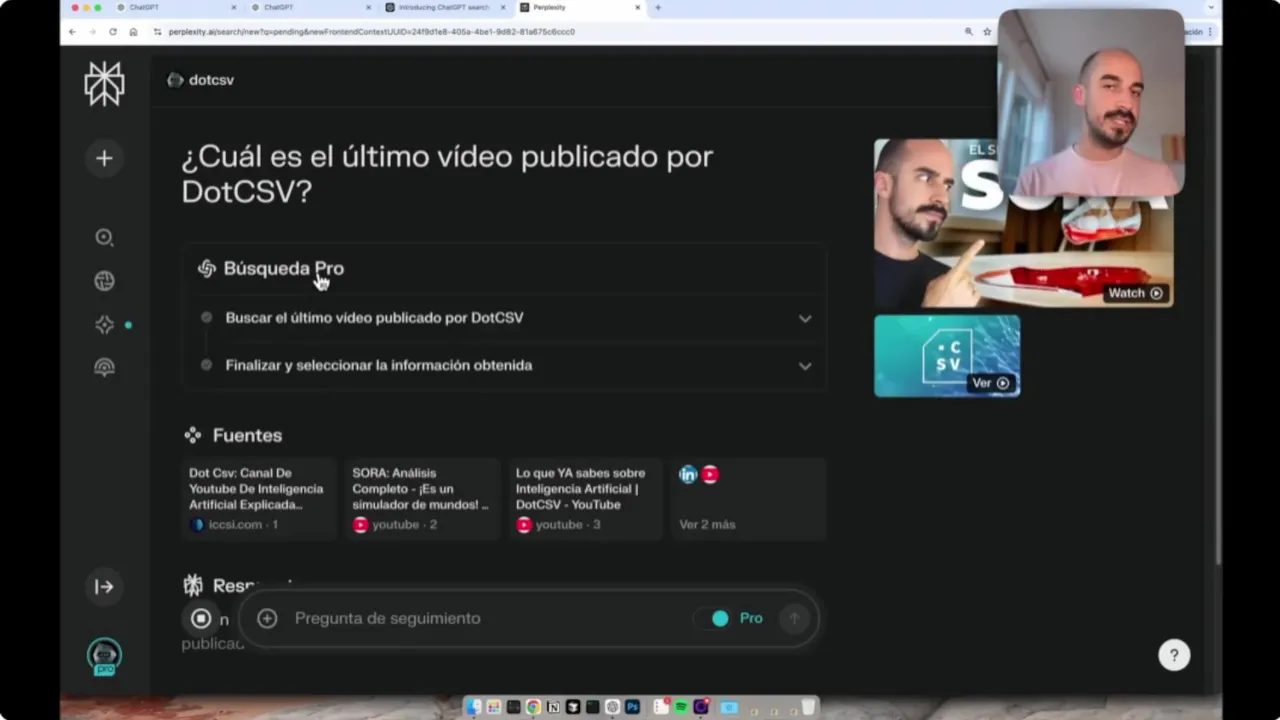Click the Perplexity logo in the sidebar

click(x=104, y=84)
